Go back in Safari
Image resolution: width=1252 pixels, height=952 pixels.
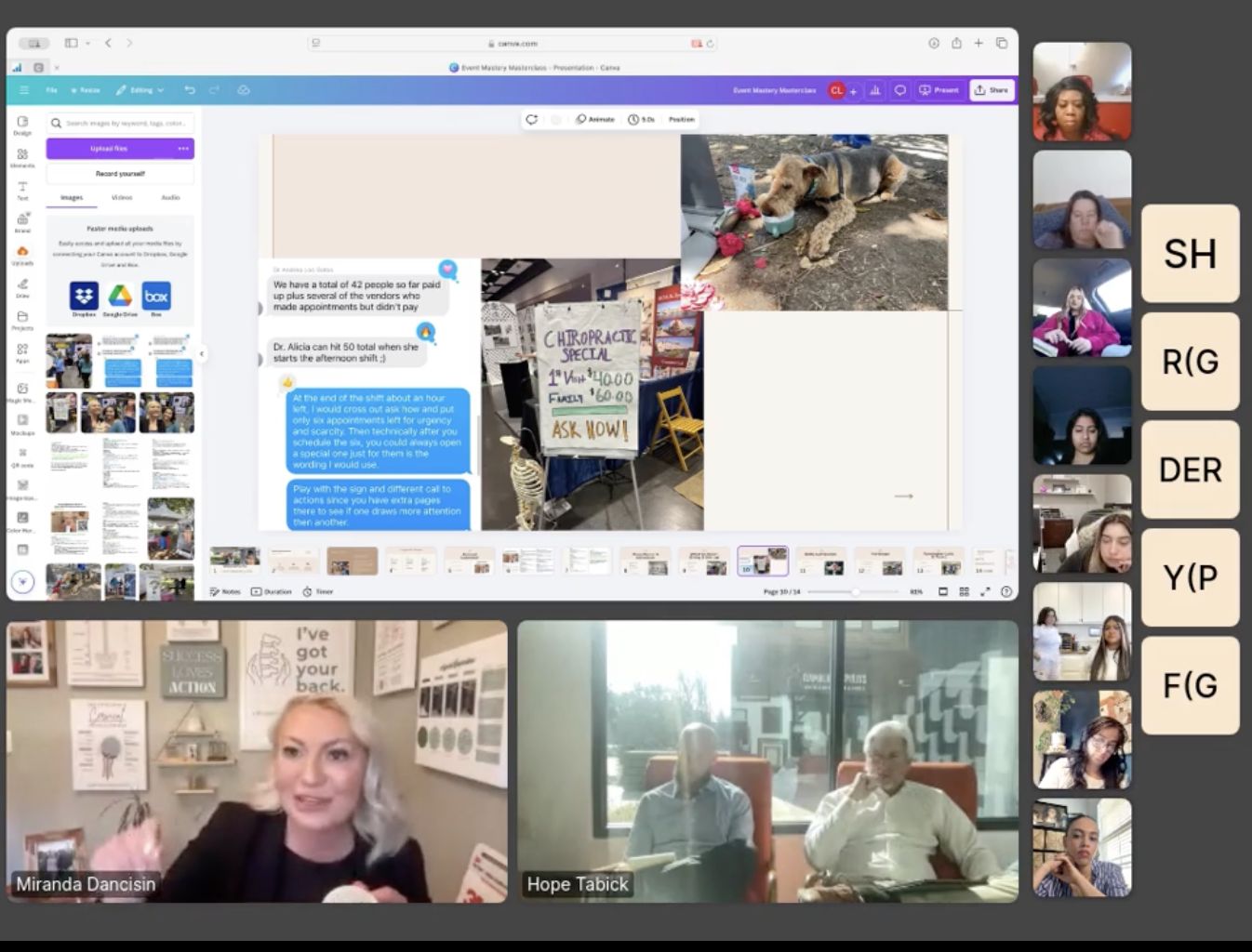(x=108, y=43)
